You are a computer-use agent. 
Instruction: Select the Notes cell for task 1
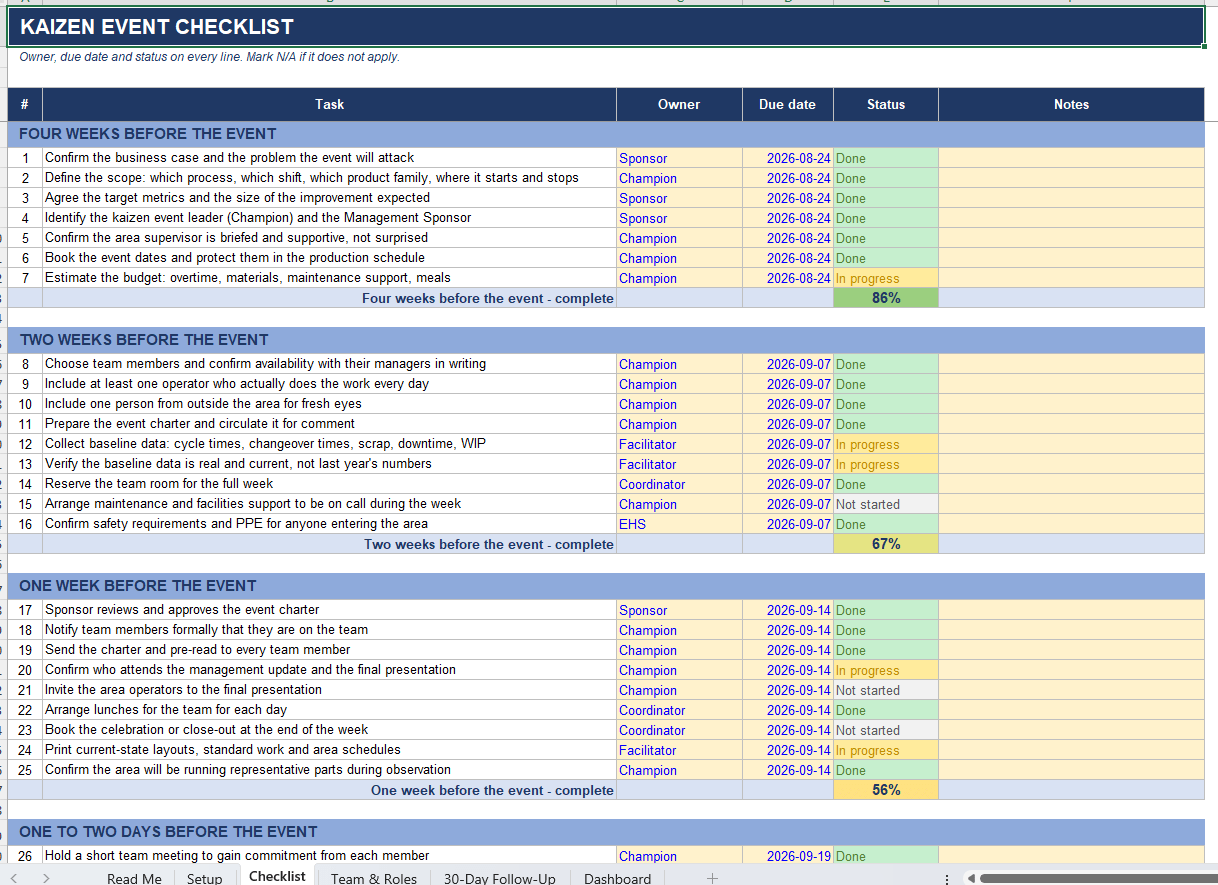(x=1071, y=158)
